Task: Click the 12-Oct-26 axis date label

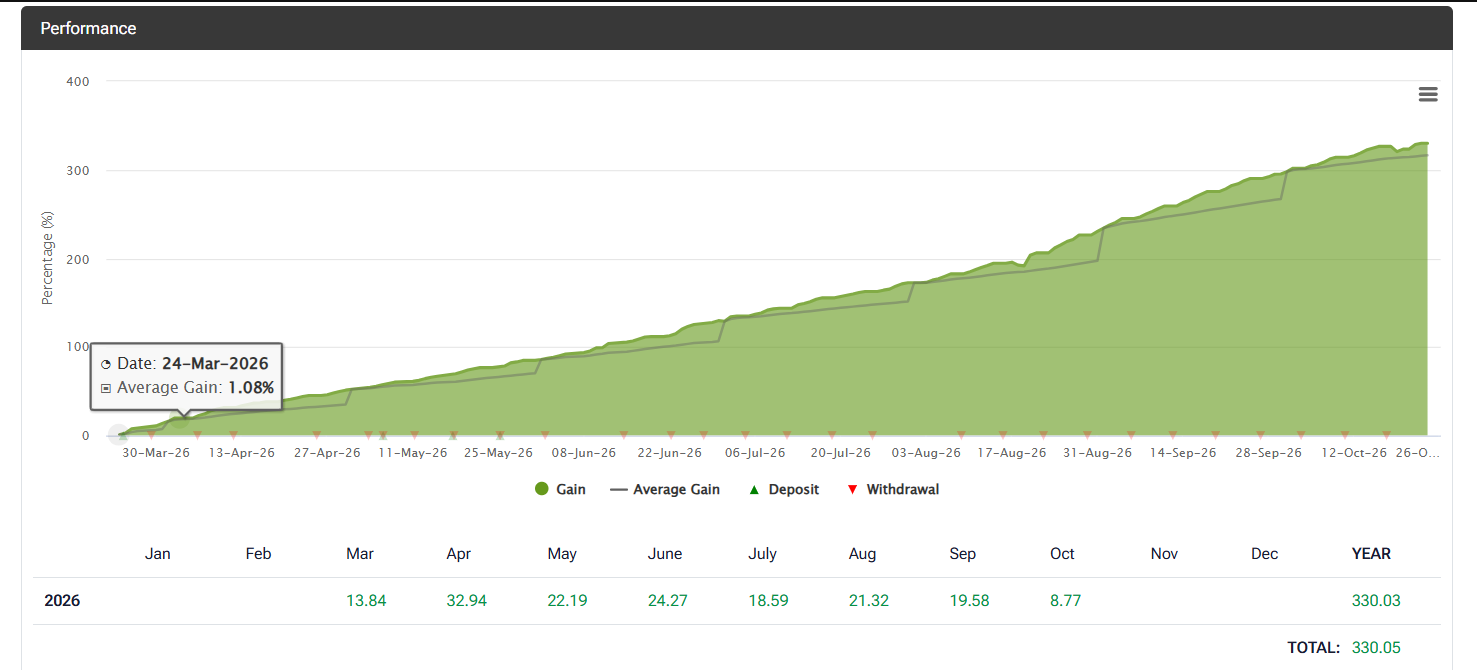Action: pyautogui.click(x=1355, y=453)
